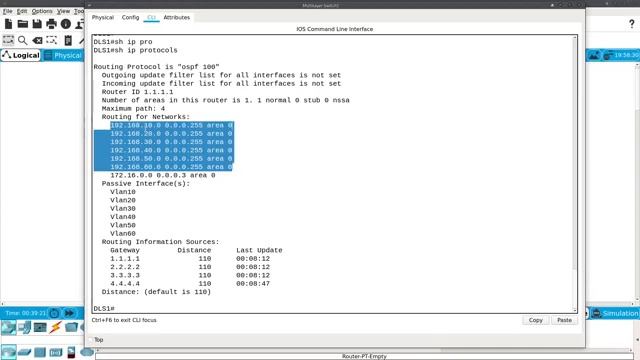The width and height of the screenshot is (640, 360).
Task: Open the View menu
Action: click(63, 11)
